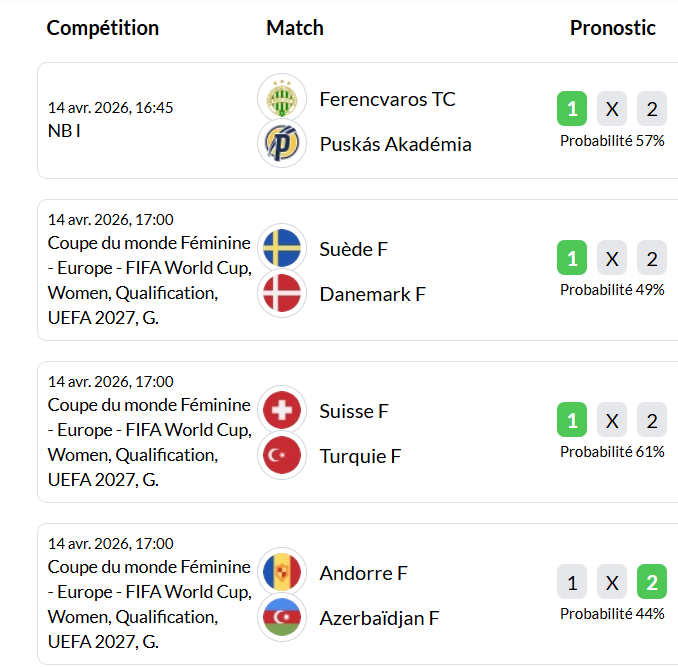This screenshot has height=667, width=678.
Task: Click the Puskás Akadémia club logo
Action: pos(282,144)
